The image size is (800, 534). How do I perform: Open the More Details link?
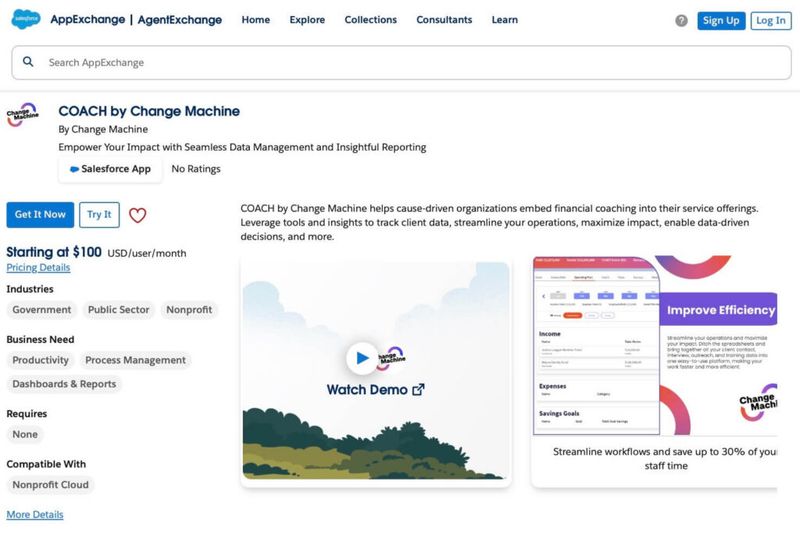tap(35, 515)
